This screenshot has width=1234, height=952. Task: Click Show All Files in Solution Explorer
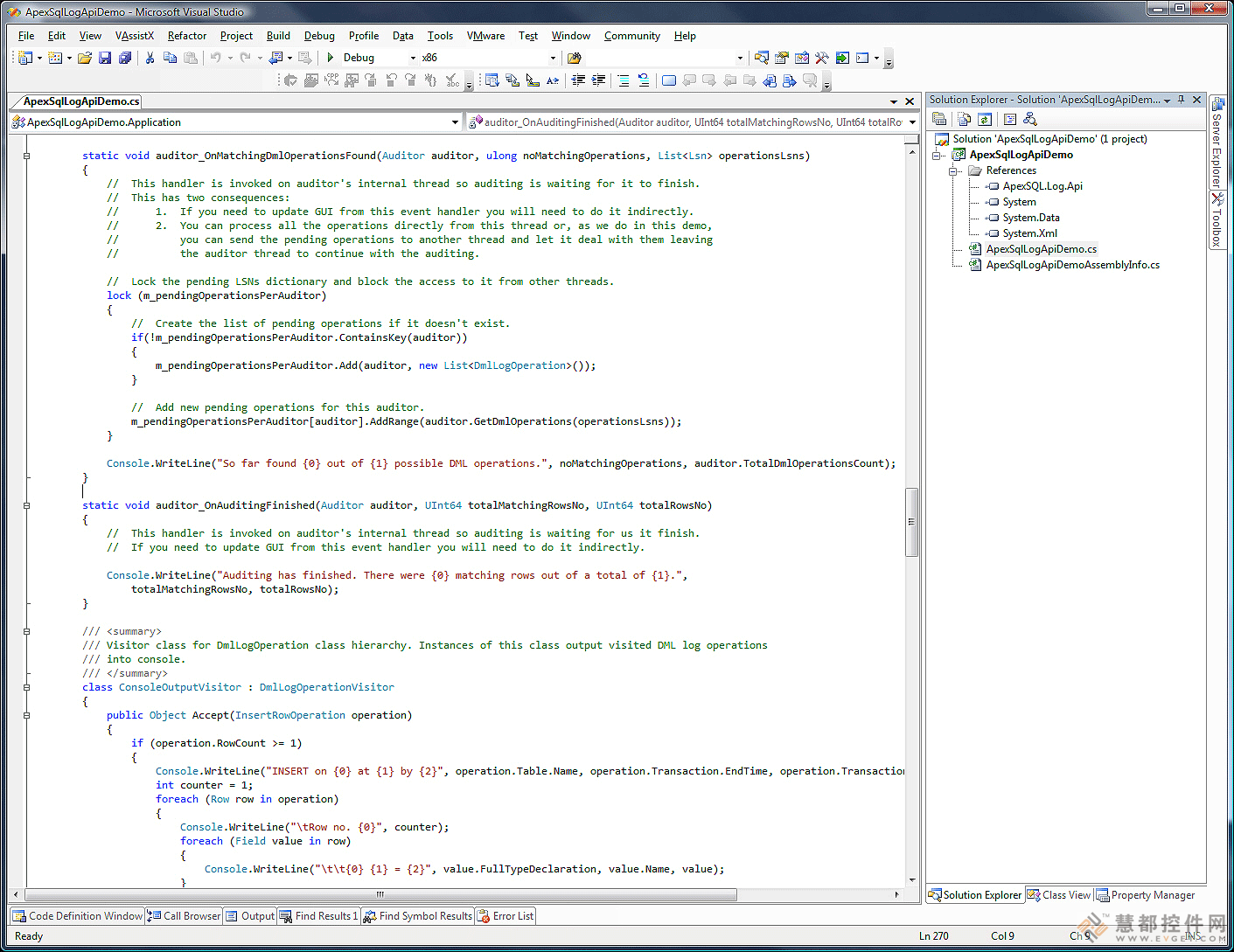point(965,119)
